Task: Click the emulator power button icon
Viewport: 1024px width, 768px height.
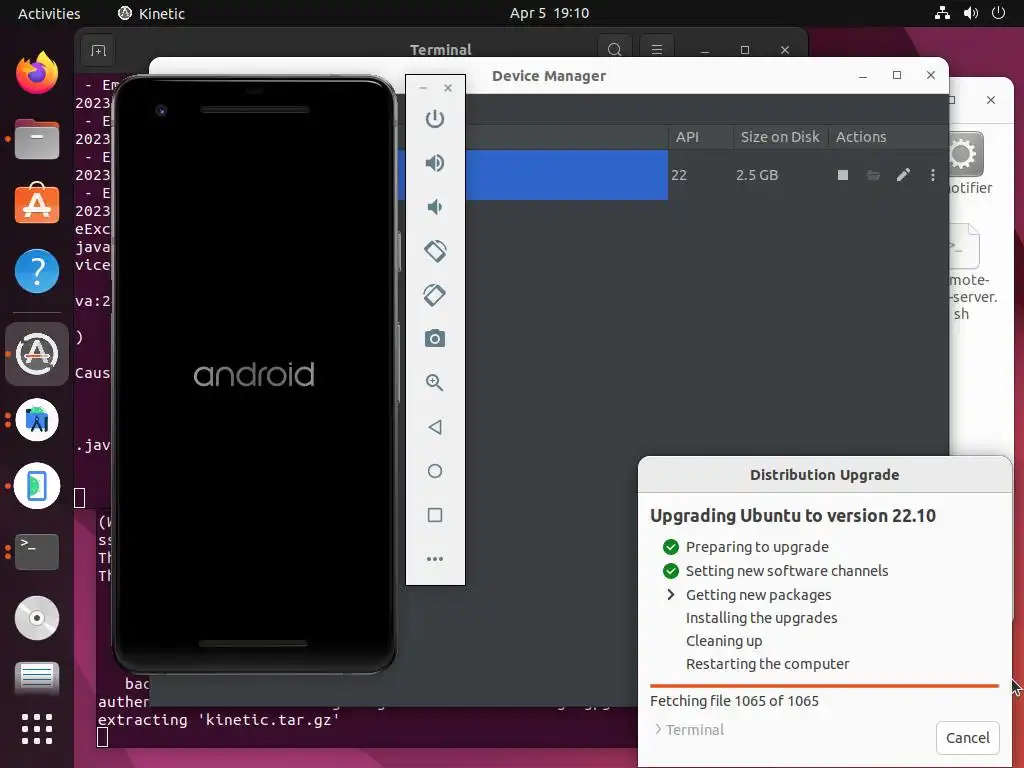Action: coord(435,119)
